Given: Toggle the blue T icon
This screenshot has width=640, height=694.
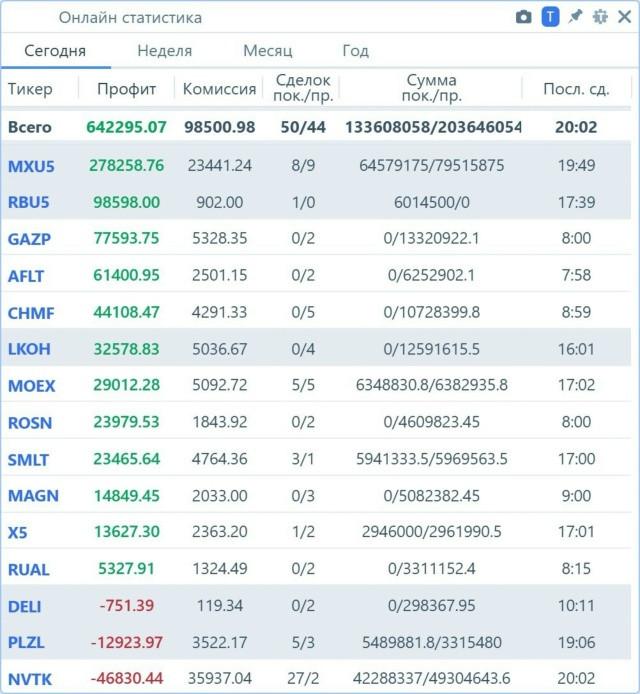Looking at the screenshot, I should tap(550, 17).
